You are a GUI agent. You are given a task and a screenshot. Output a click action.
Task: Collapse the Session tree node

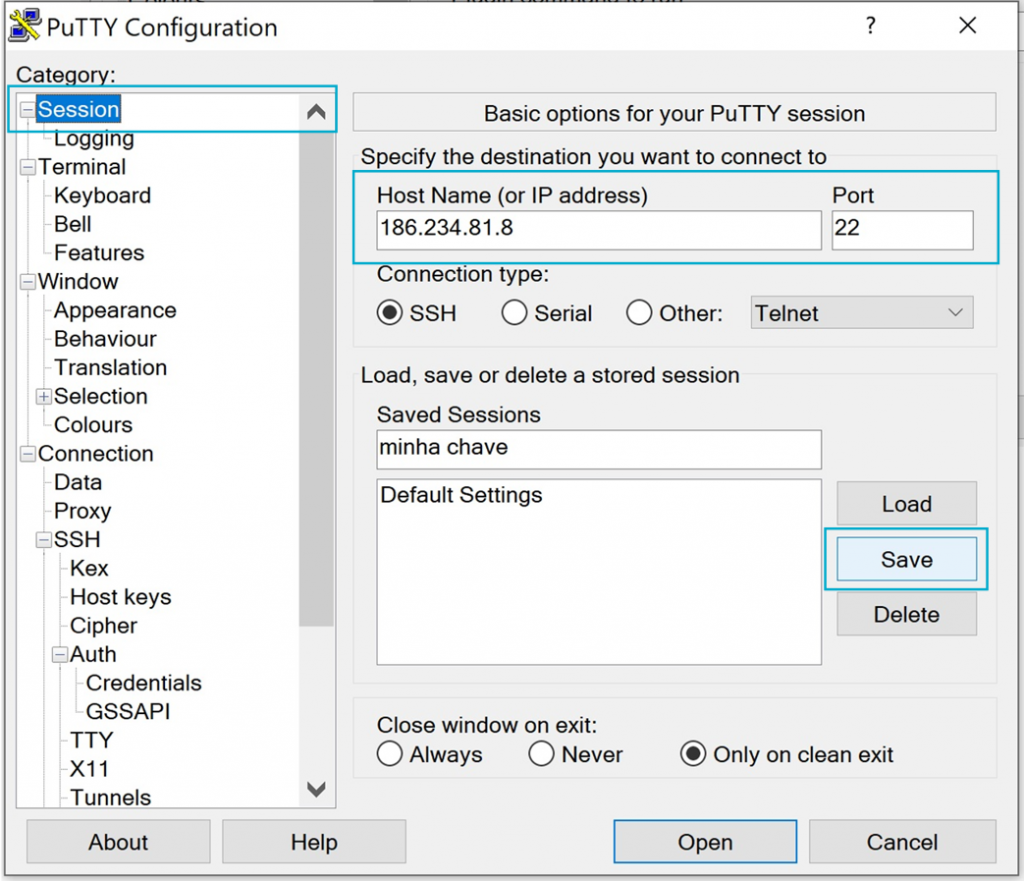pyautogui.click(x=27, y=110)
